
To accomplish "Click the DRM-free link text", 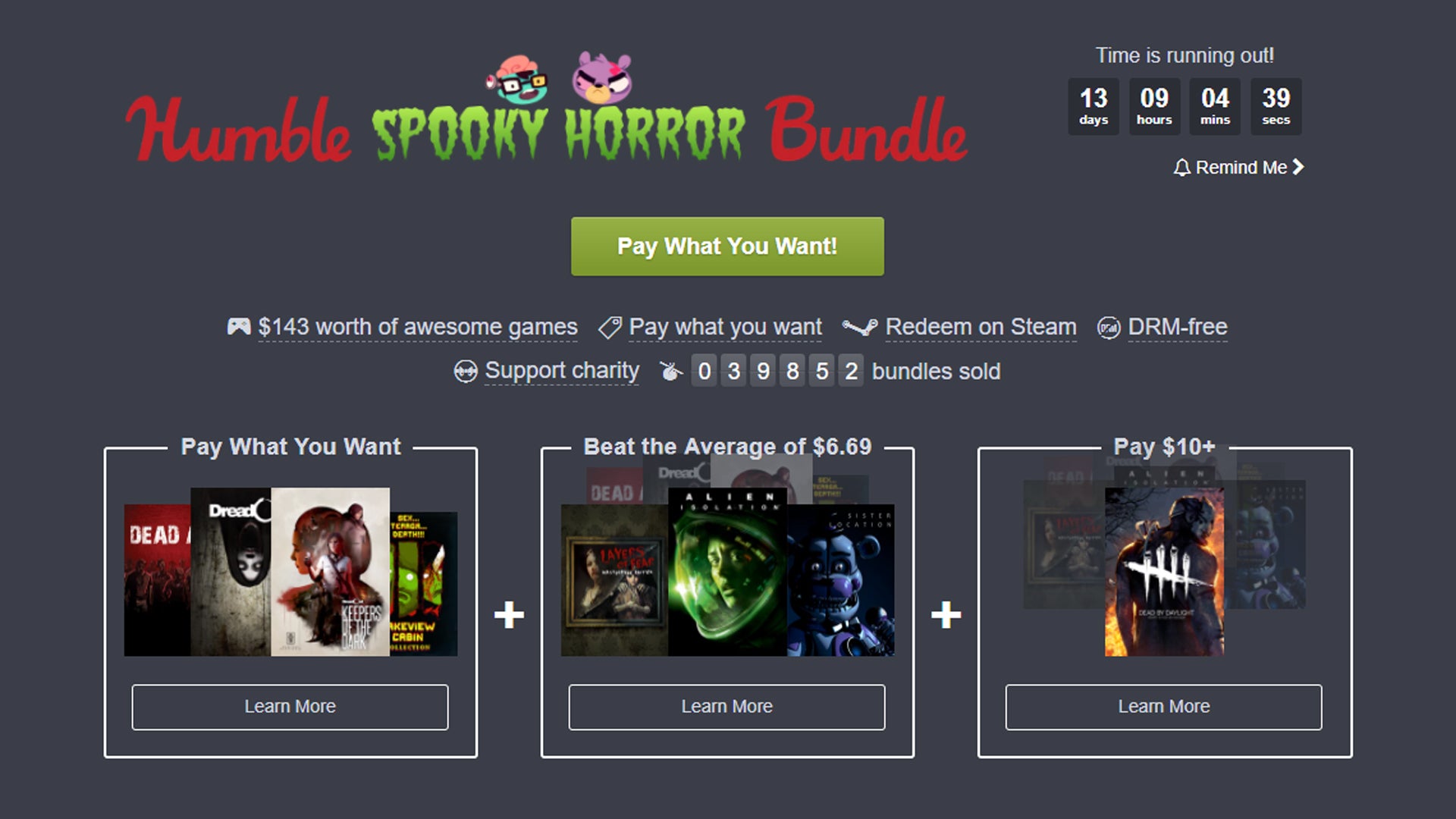I will coord(1177,328).
